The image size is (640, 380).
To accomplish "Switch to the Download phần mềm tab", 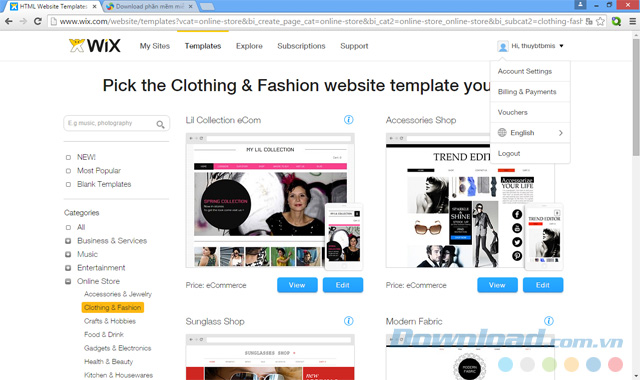I will coord(149,7).
